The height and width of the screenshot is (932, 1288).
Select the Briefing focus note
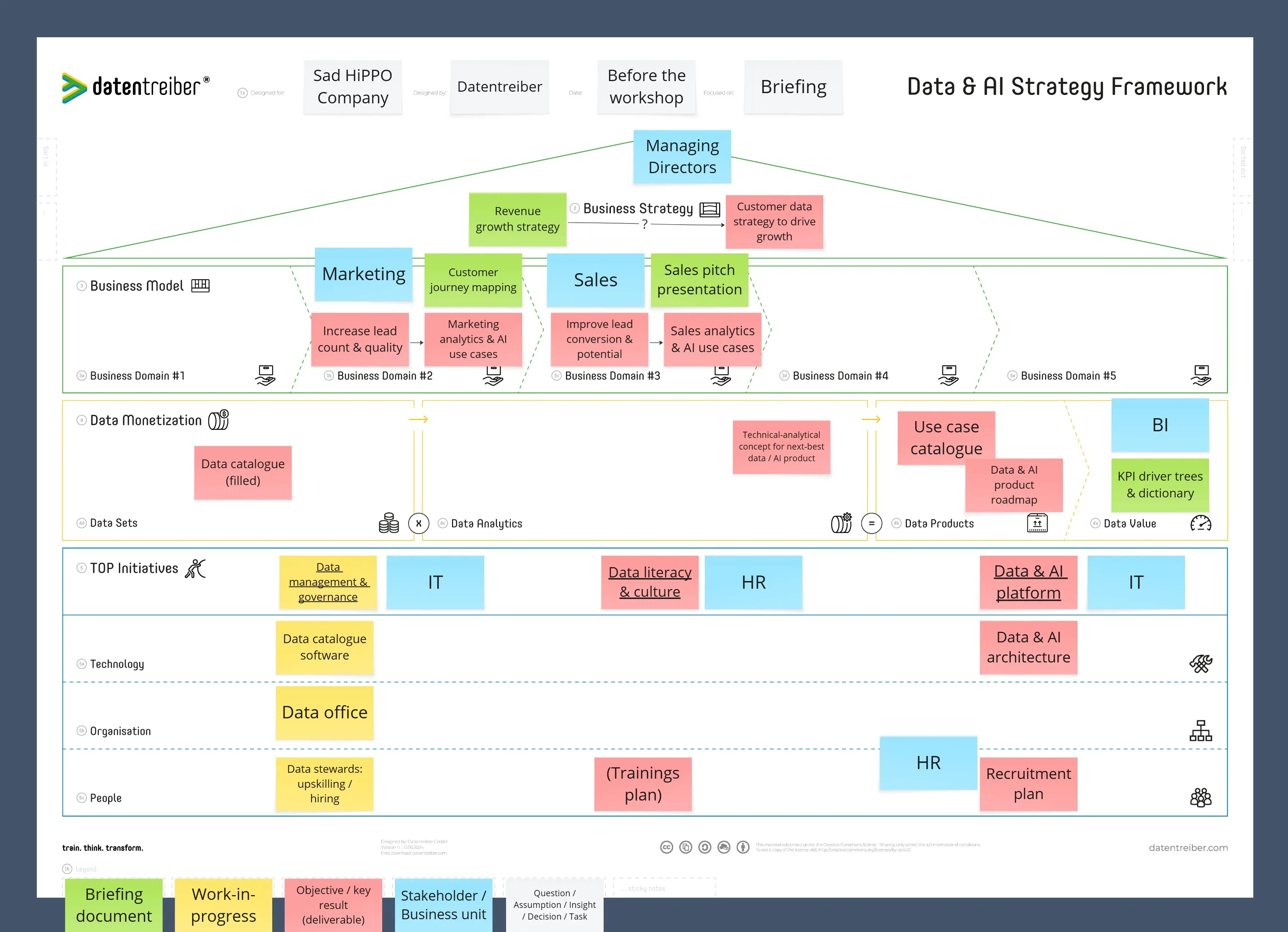793,87
